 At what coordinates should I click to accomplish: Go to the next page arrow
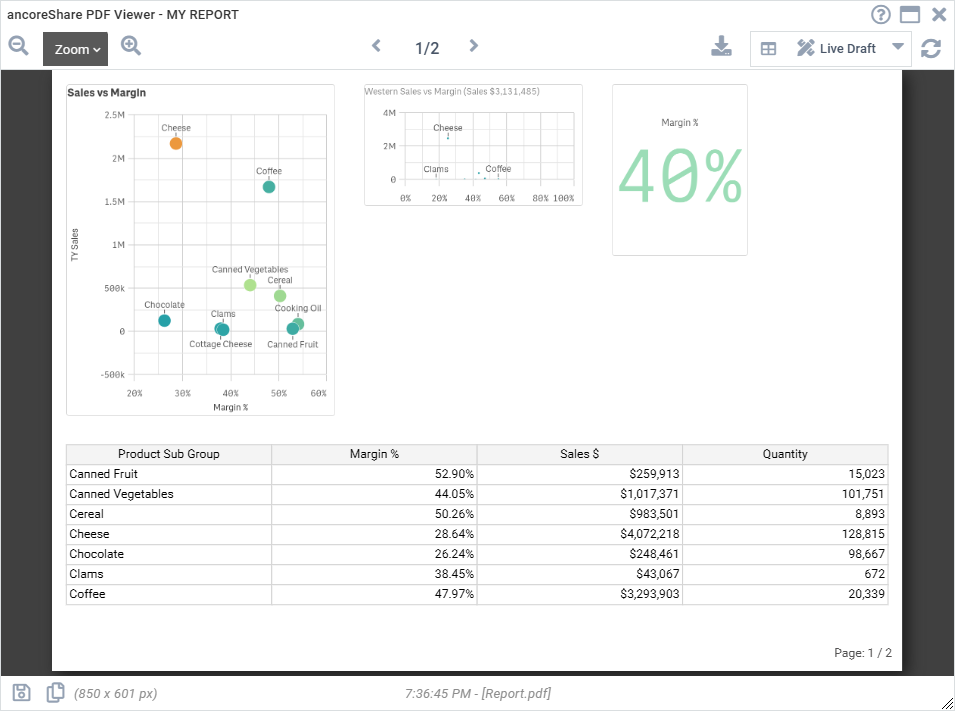(x=473, y=46)
